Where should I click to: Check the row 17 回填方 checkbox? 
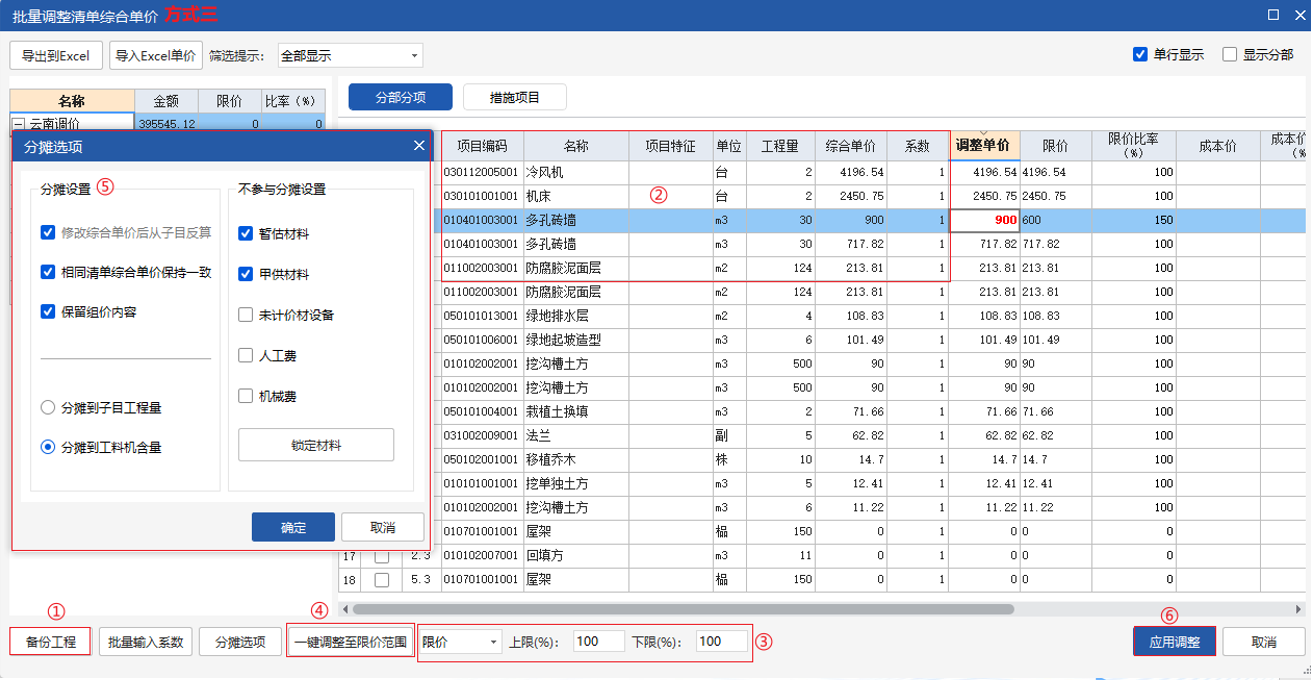point(381,555)
